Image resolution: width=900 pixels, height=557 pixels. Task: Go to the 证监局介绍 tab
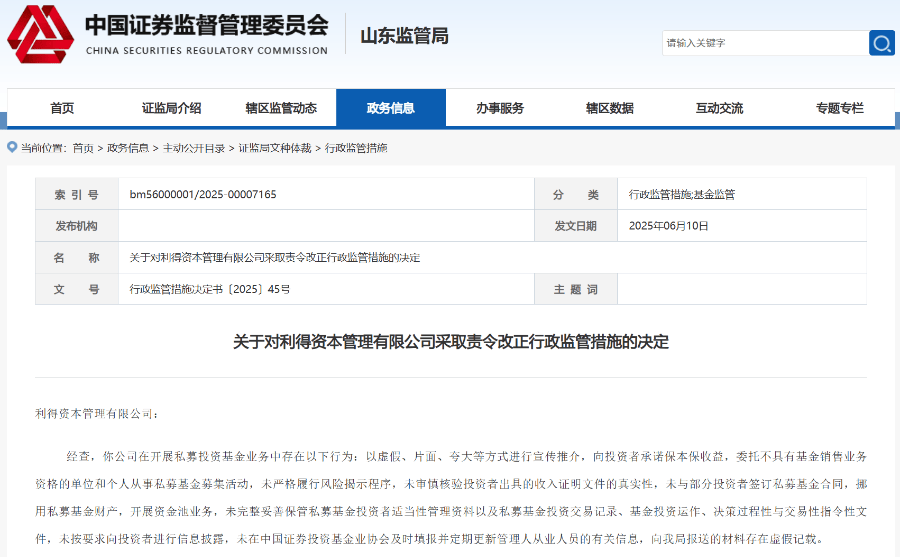pyautogui.click(x=171, y=108)
